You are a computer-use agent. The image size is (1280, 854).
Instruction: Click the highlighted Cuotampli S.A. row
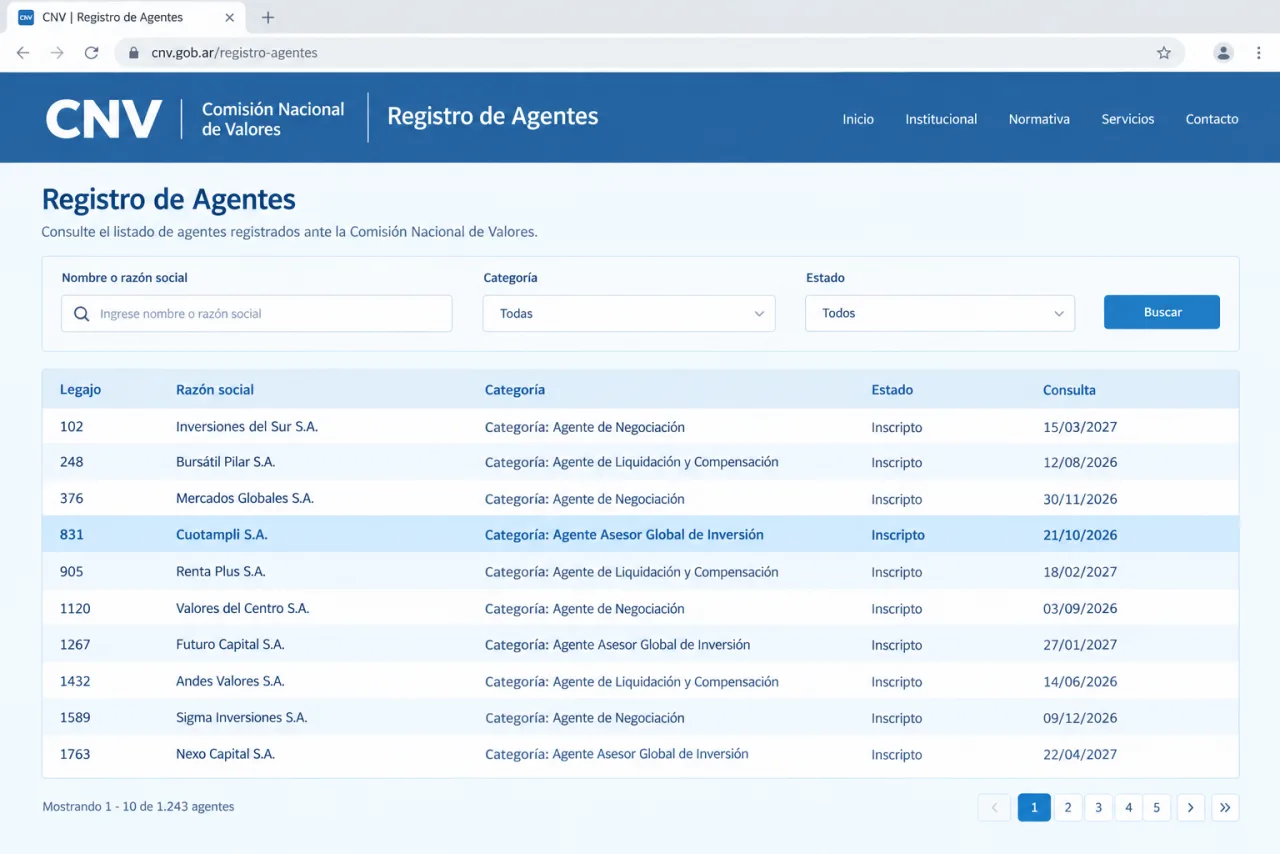[640, 534]
